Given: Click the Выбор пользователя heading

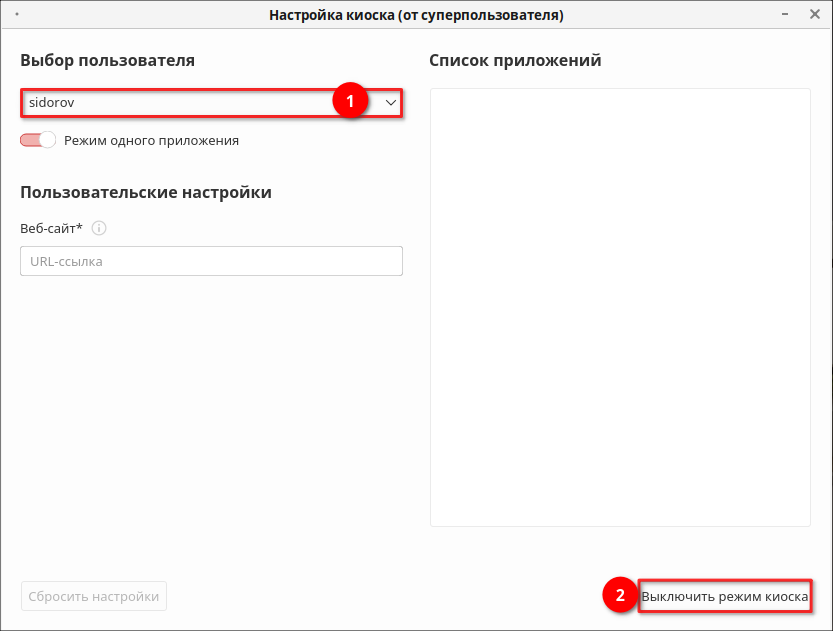Looking at the screenshot, I should pyautogui.click(x=107, y=60).
